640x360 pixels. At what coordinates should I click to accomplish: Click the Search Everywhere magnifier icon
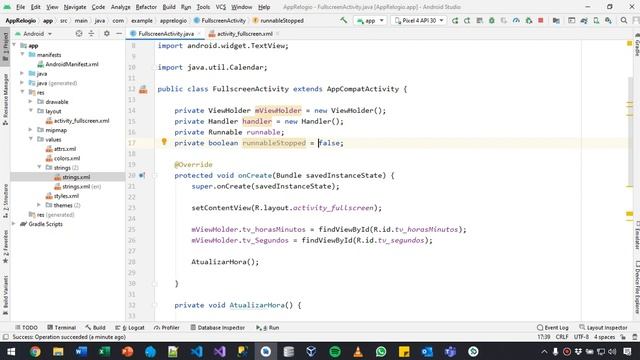click(624, 20)
